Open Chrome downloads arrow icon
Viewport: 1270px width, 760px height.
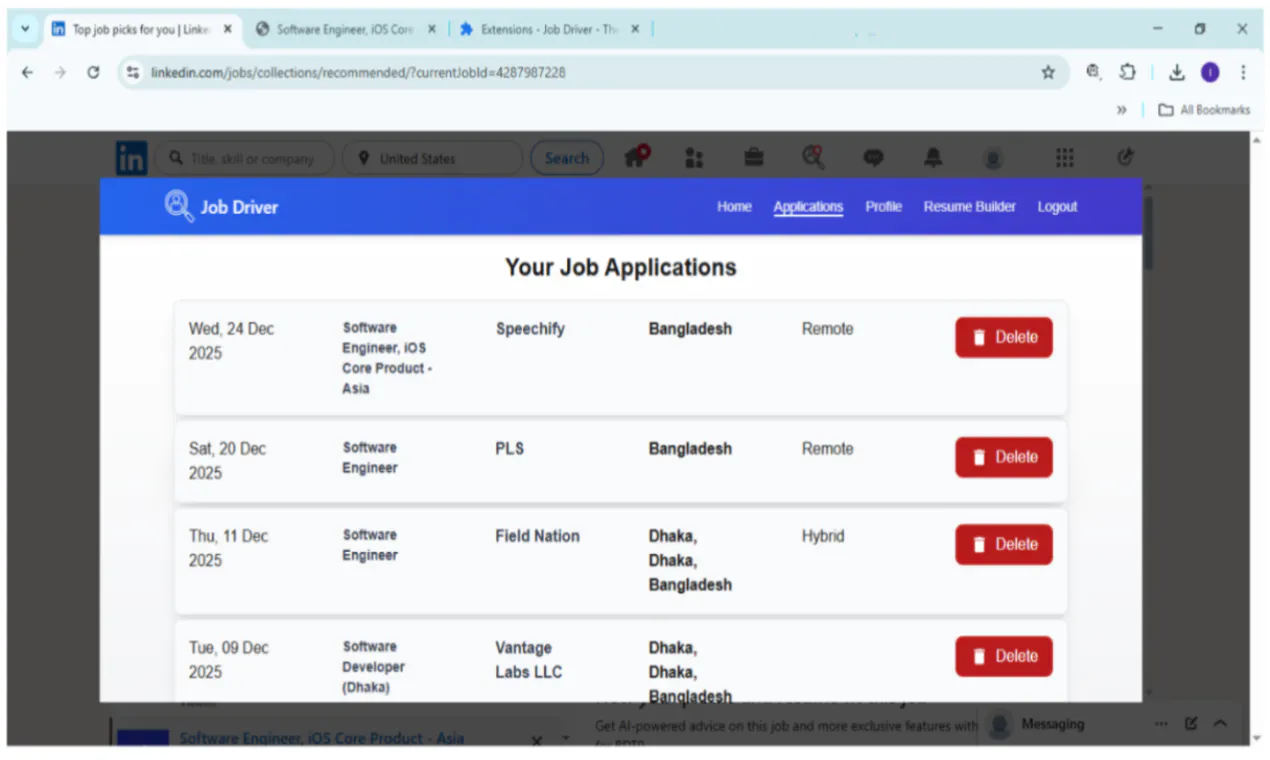(1177, 72)
